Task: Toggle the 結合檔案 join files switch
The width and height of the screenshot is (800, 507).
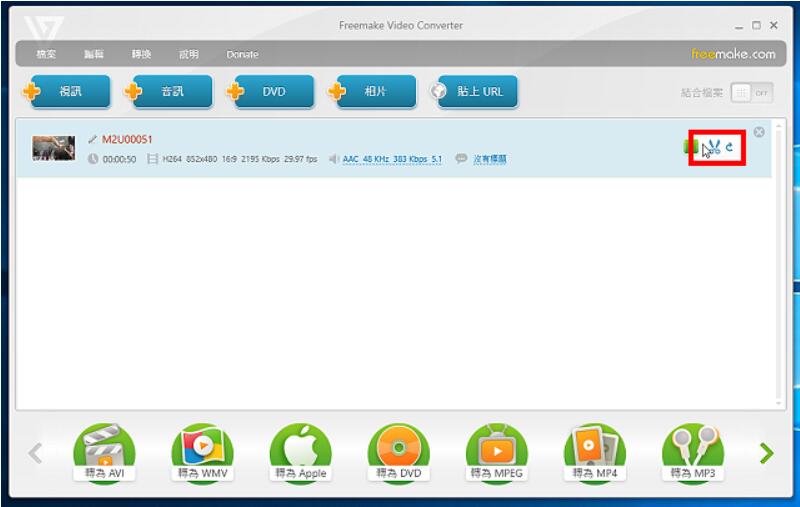Action: [752, 93]
